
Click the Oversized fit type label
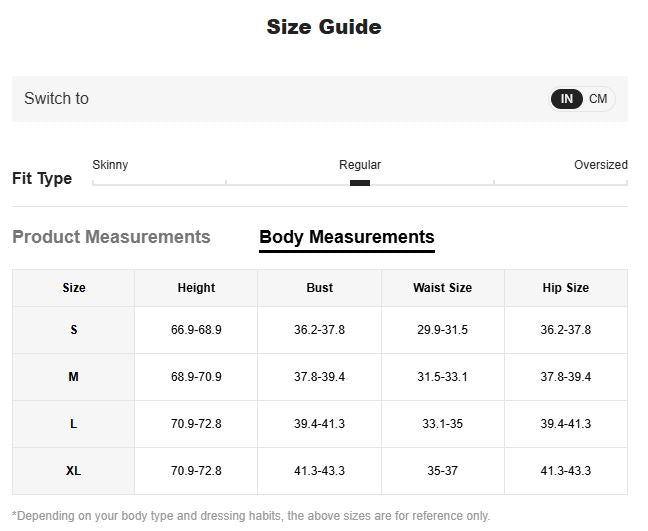tap(600, 165)
